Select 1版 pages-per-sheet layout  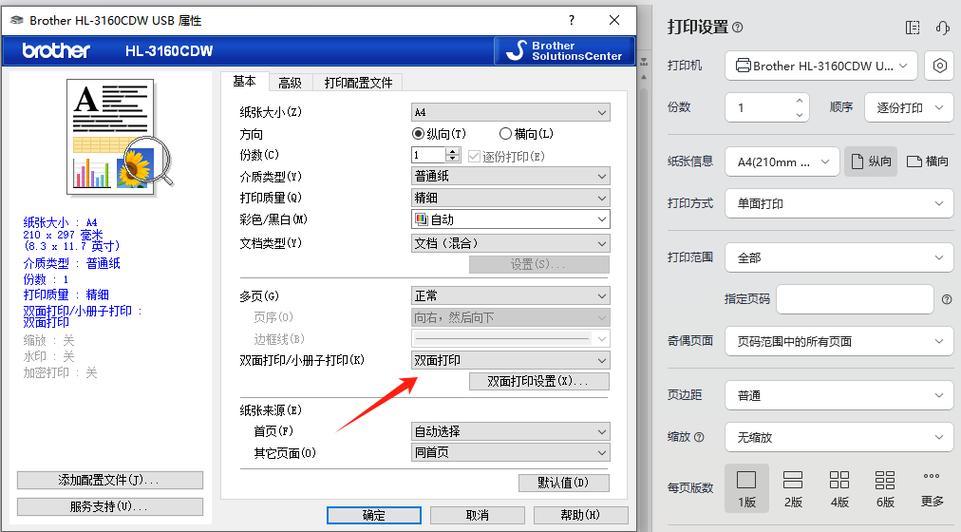tap(746, 488)
